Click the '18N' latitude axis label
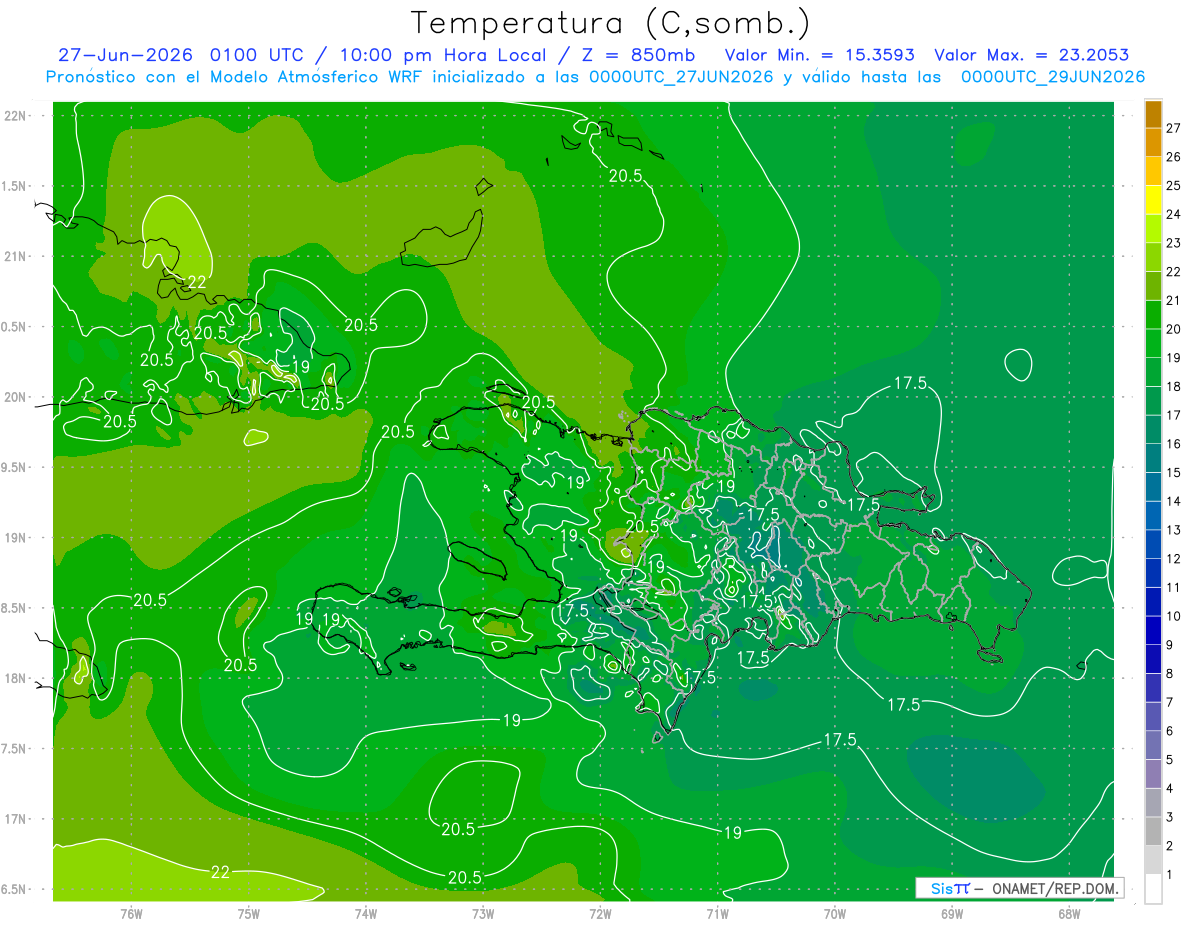This screenshot has width=1200, height=927. pos(14,678)
